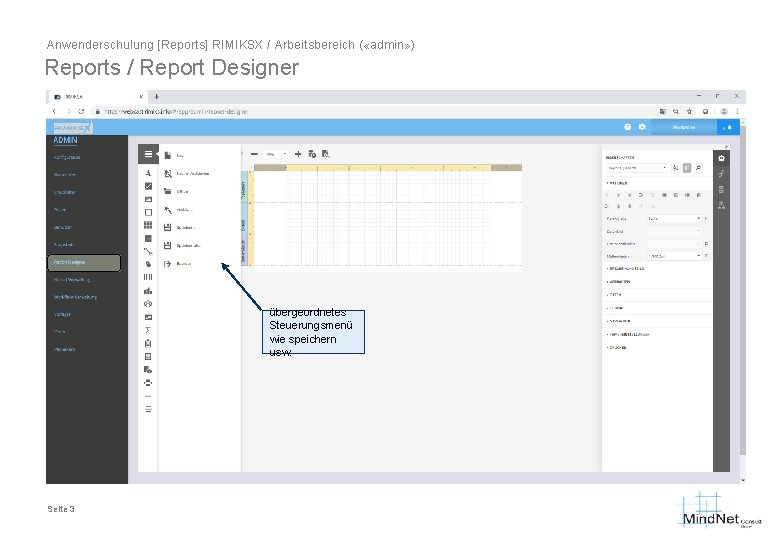Open the Expressions (f) tab in right strip
780x540 pixels.
point(721,174)
